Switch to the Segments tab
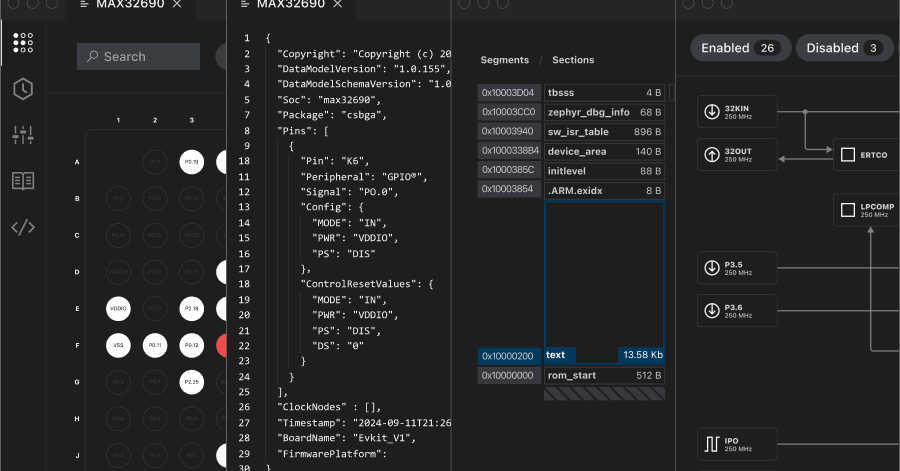This screenshot has height=471, width=900. (504, 60)
